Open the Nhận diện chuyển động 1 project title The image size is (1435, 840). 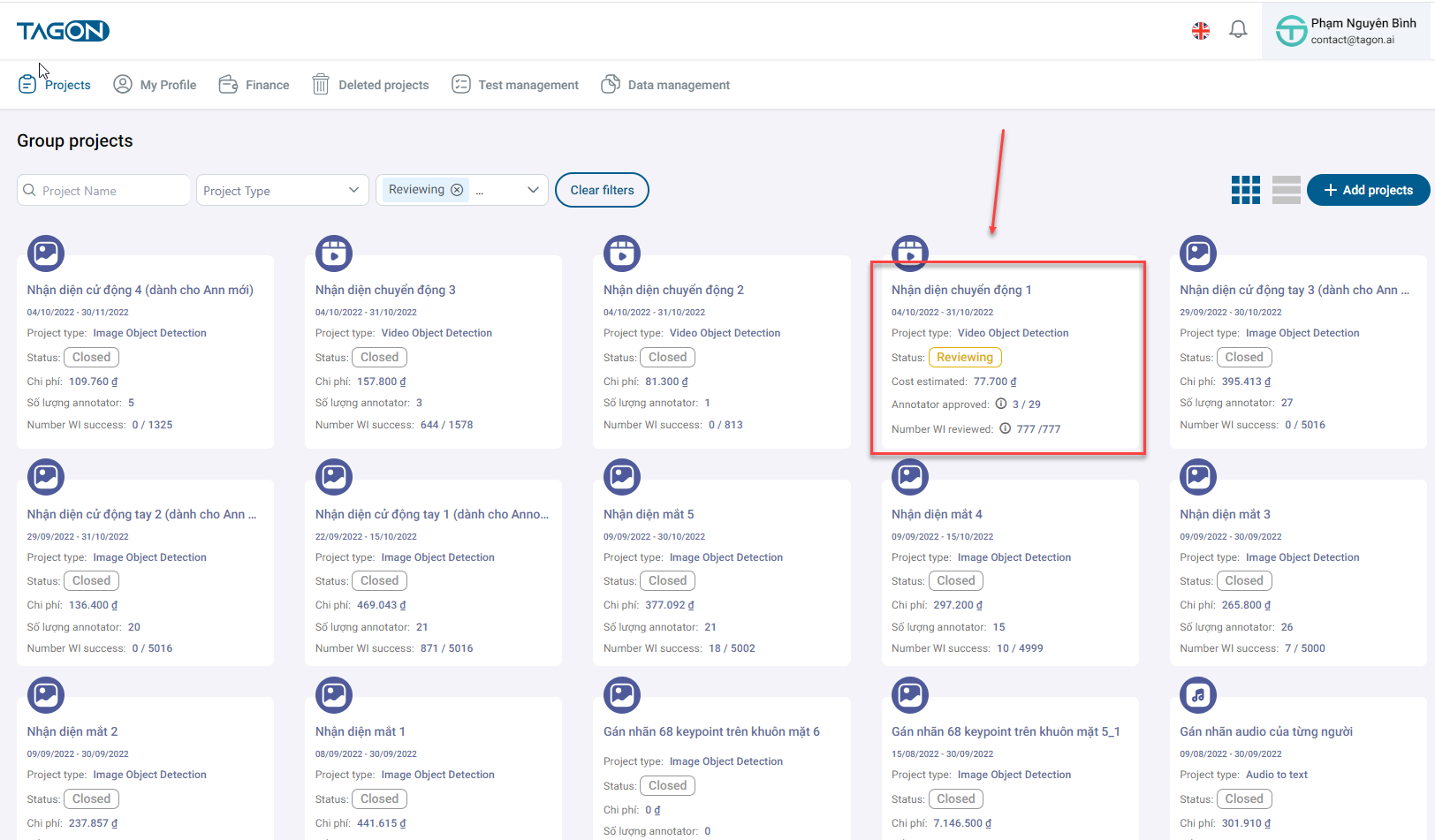960,290
